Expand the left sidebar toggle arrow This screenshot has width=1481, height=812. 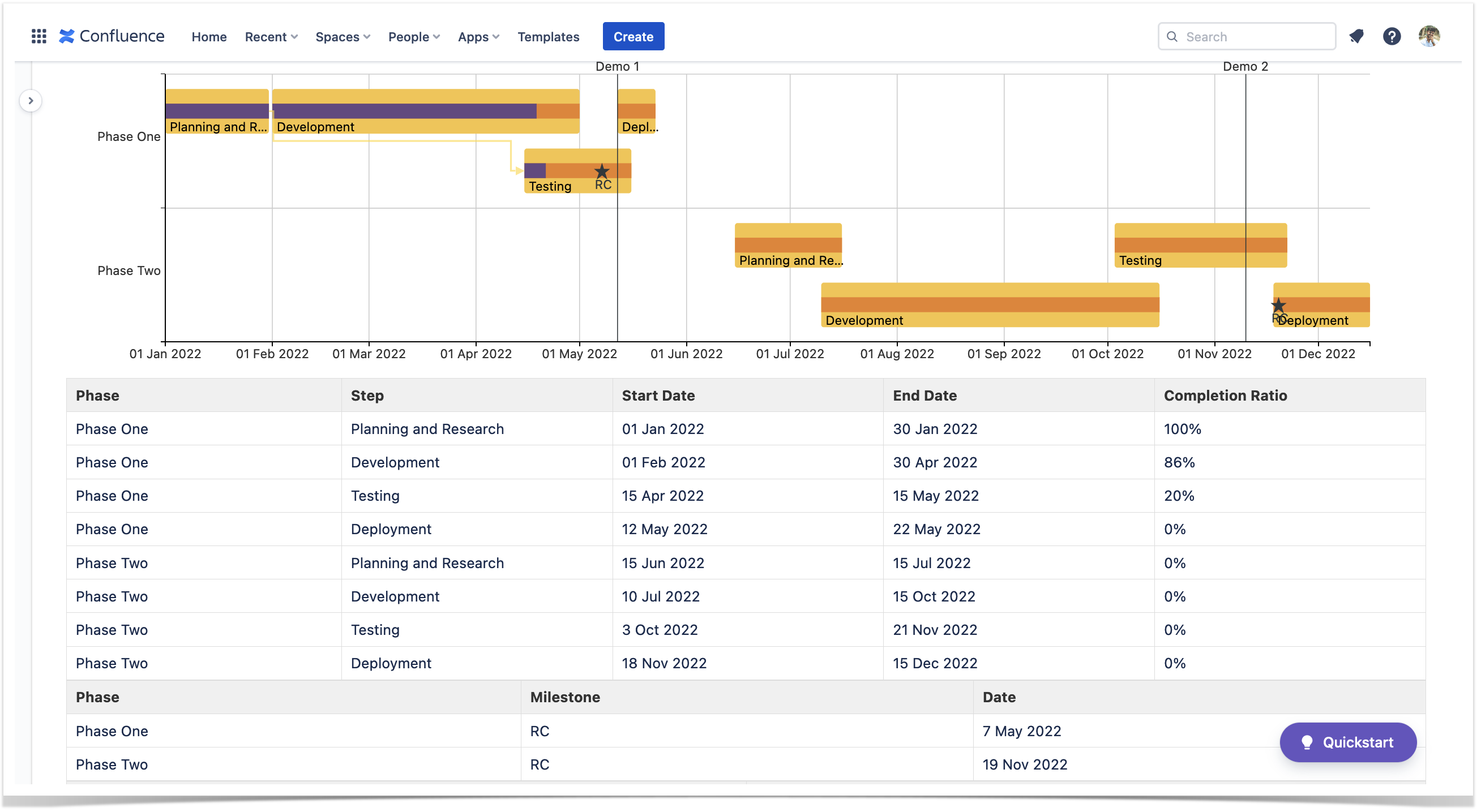tap(30, 100)
